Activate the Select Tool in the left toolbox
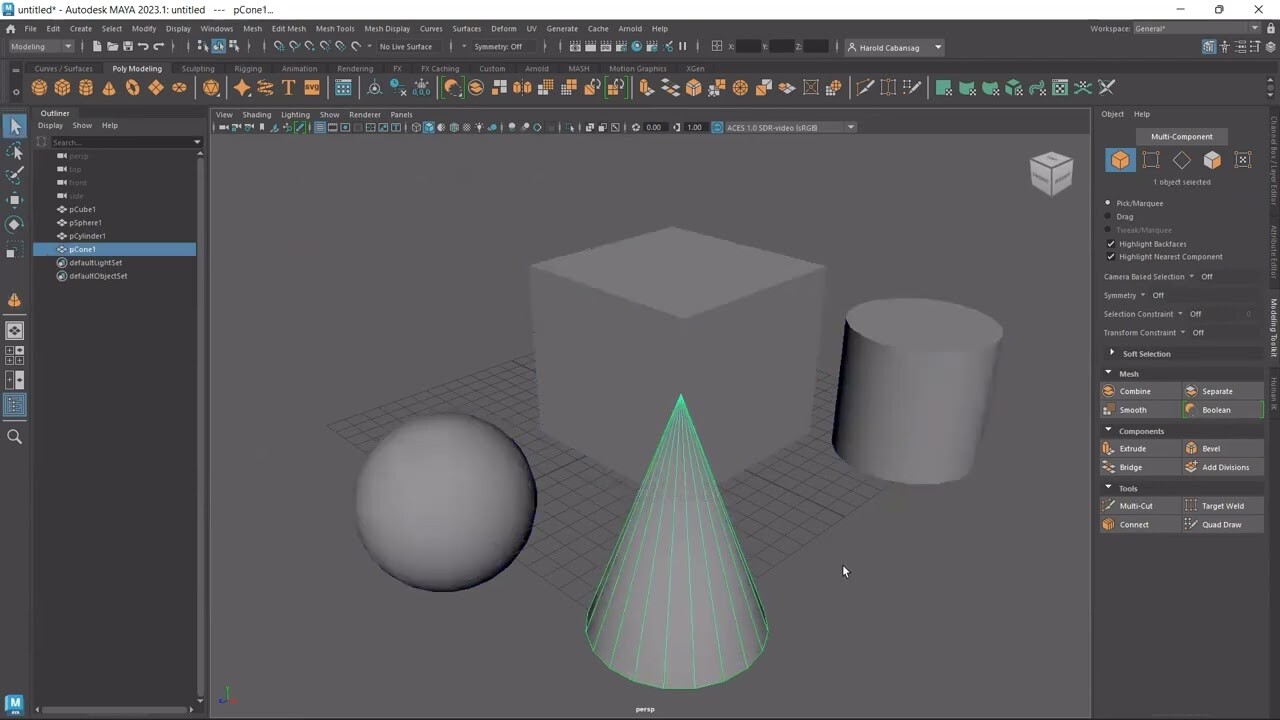1280x720 pixels. [x=14, y=126]
